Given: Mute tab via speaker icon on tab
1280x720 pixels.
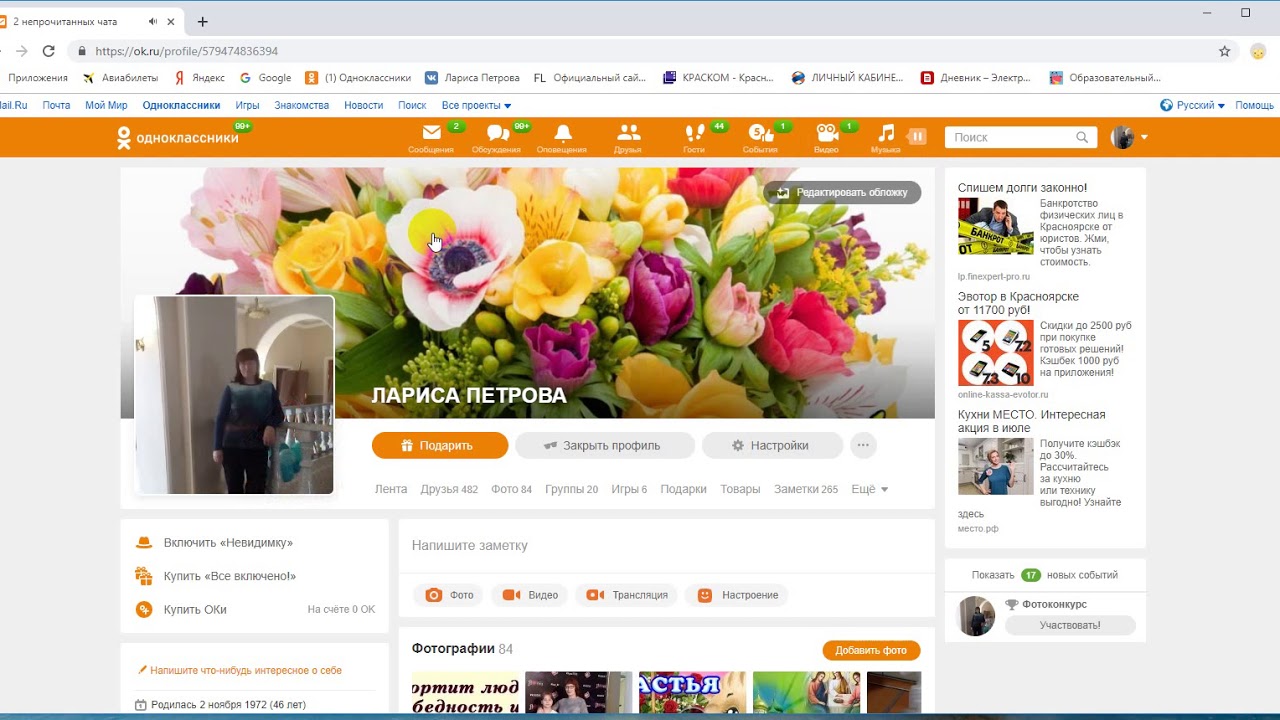Looking at the screenshot, I should point(152,21).
